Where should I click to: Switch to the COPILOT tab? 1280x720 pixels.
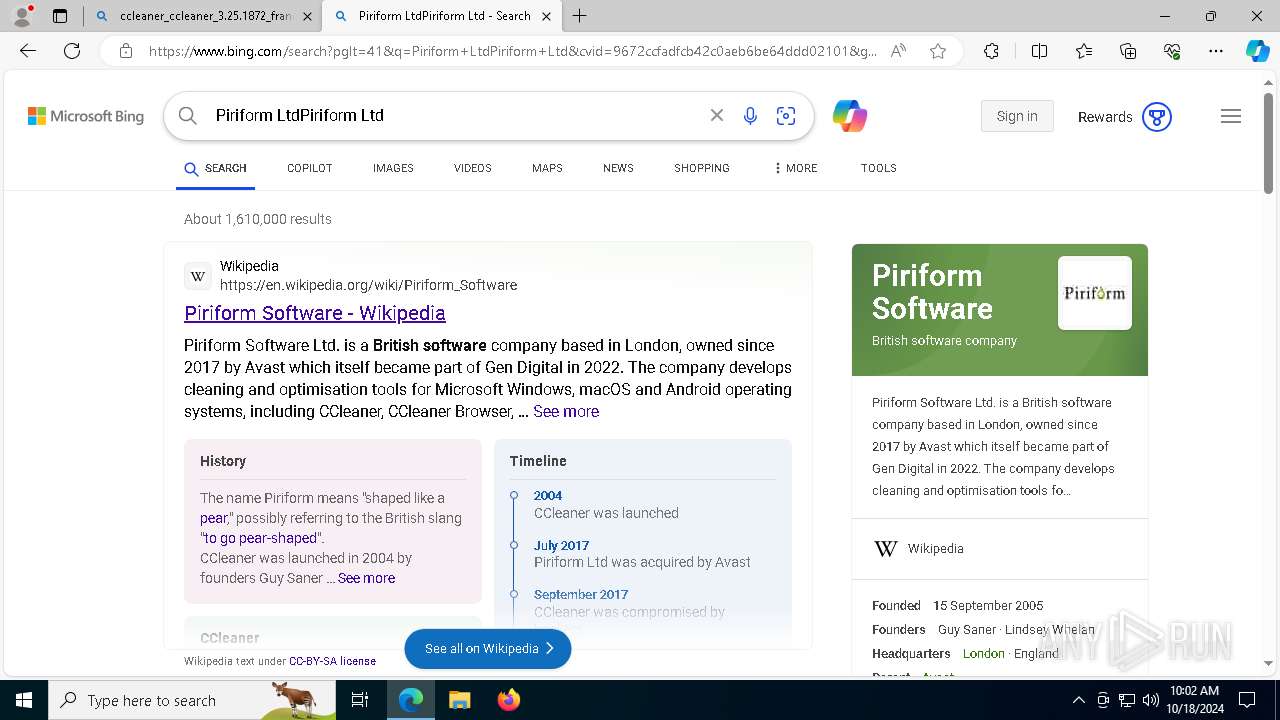[309, 168]
